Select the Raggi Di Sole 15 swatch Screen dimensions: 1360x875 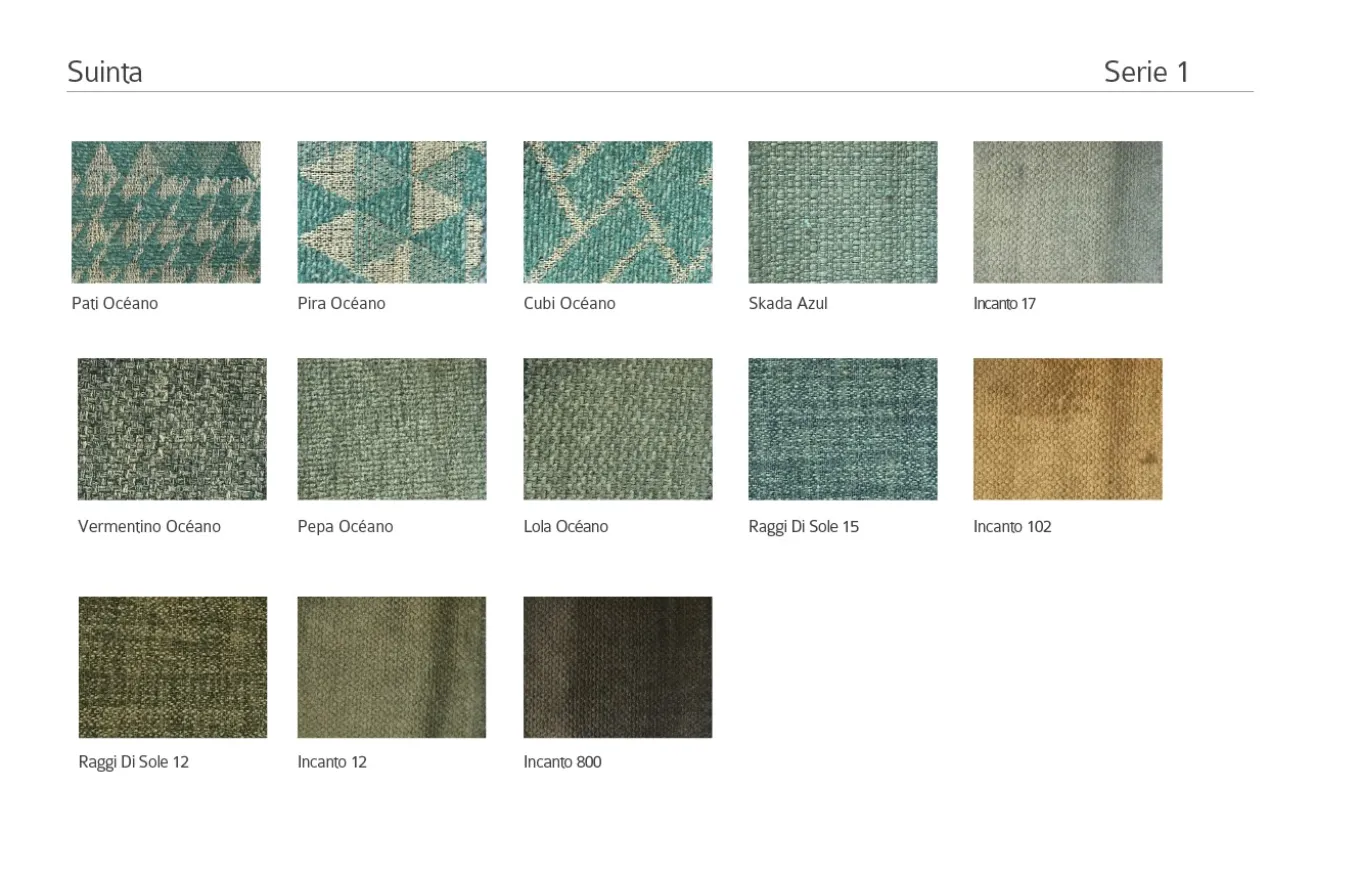pyautogui.click(x=843, y=429)
